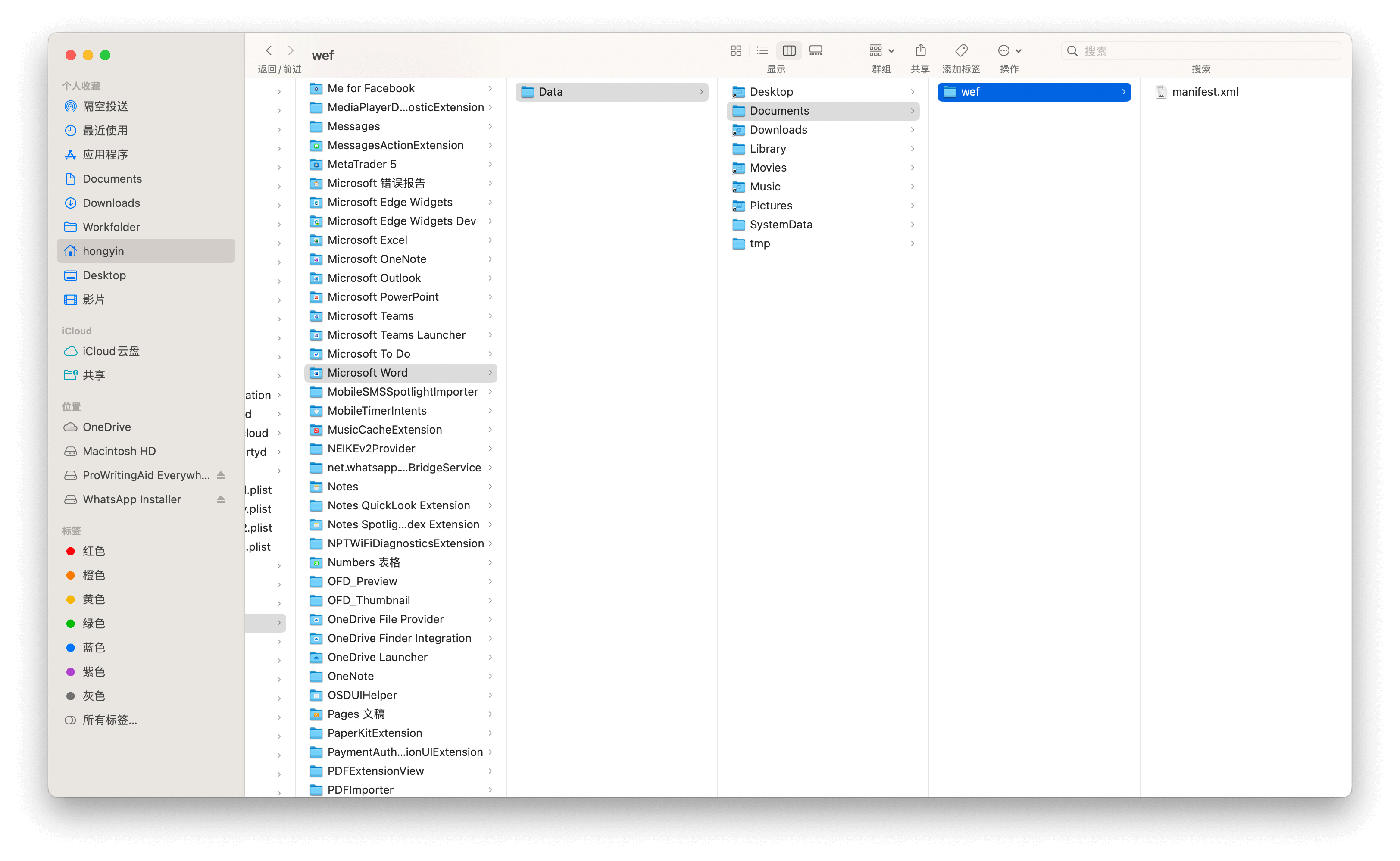Screen dimensions: 1400x861
Task: Select the tmp folder
Action: click(823, 243)
